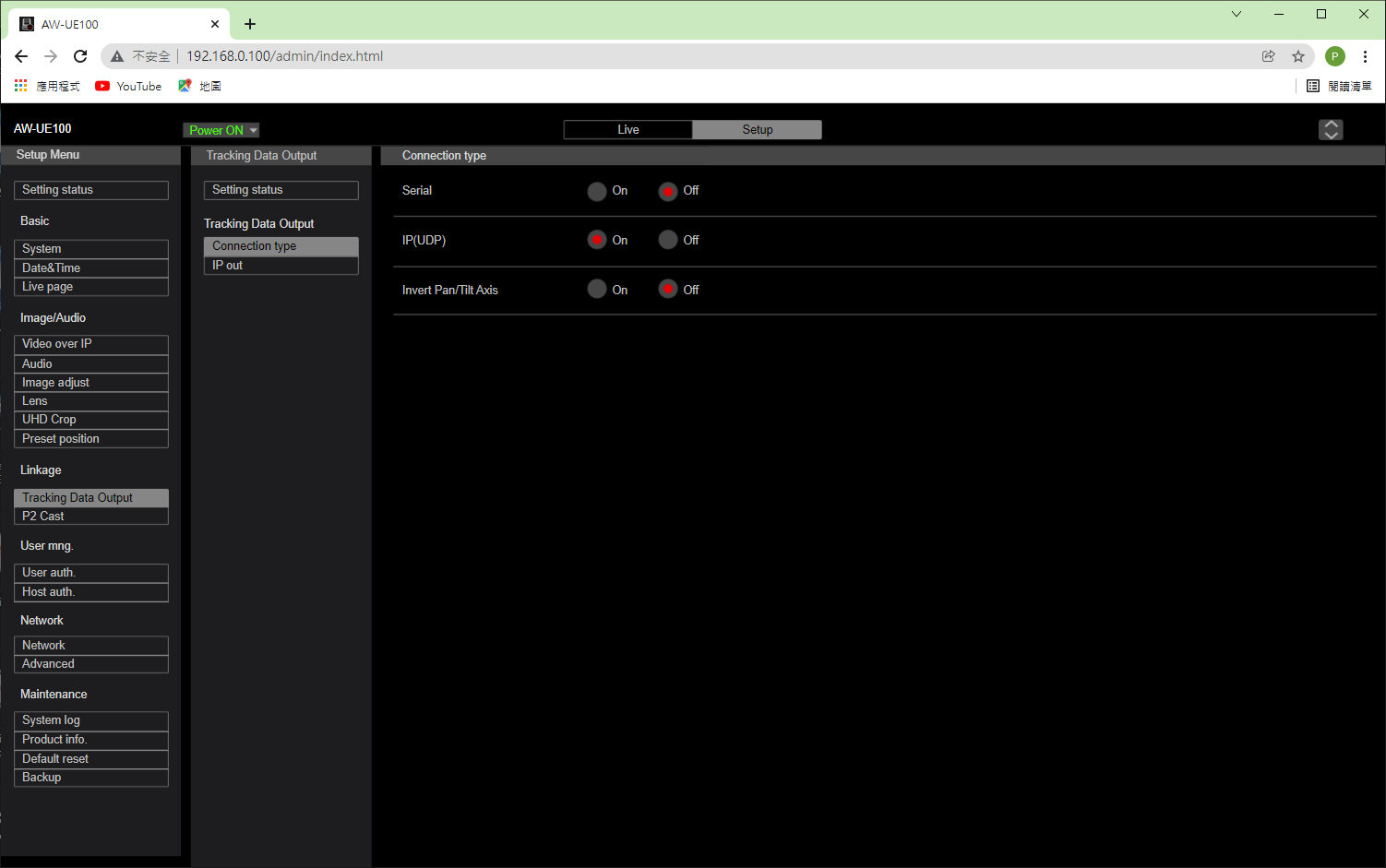This screenshot has width=1386, height=868.
Task: Open the IP out submenu item
Action: tap(281, 266)
